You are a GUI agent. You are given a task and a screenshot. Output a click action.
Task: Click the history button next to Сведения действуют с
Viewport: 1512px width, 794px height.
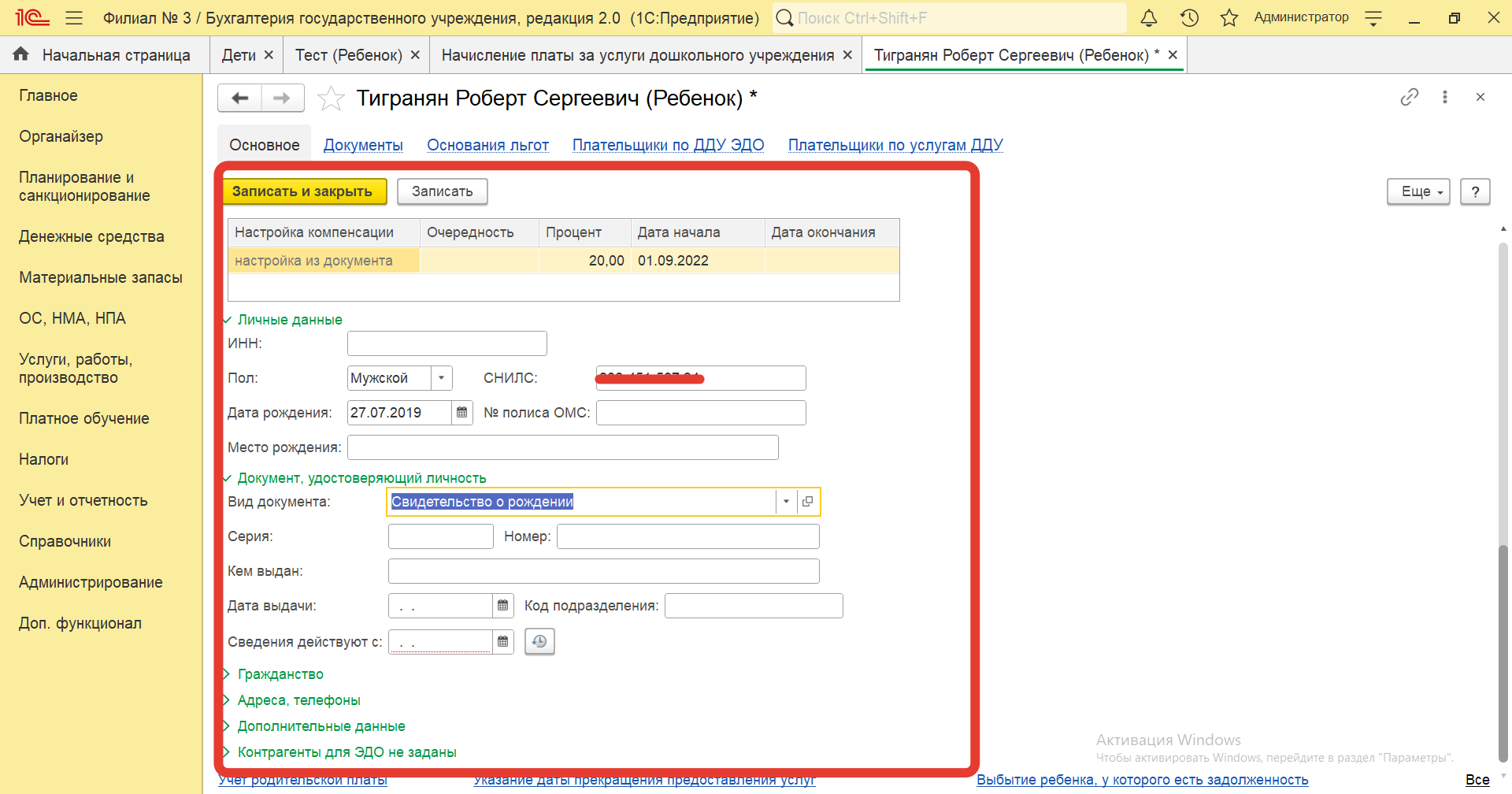pyautogui.click(x=539, y=642)
